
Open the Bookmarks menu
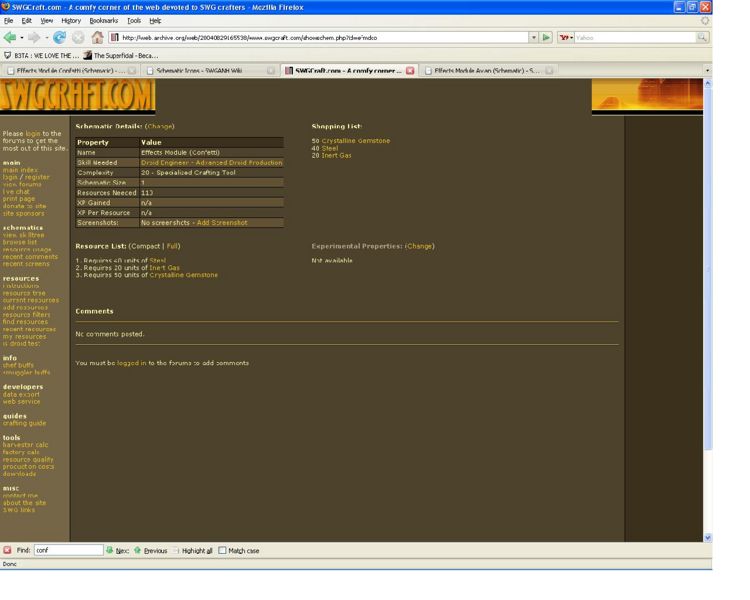tap(103, 20)
